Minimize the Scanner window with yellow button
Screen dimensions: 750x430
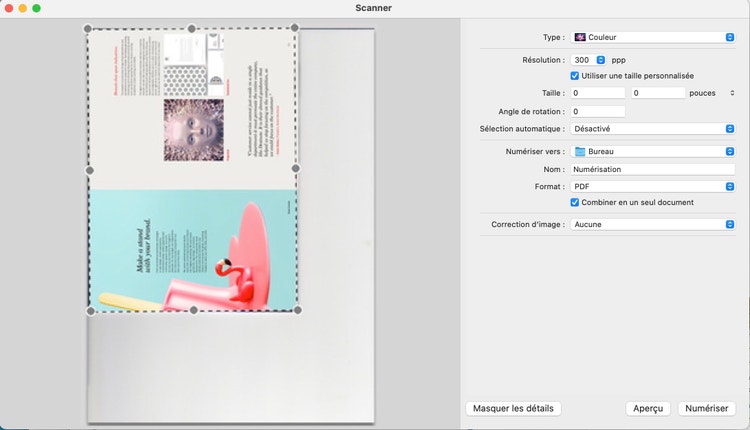click(22, 8)
